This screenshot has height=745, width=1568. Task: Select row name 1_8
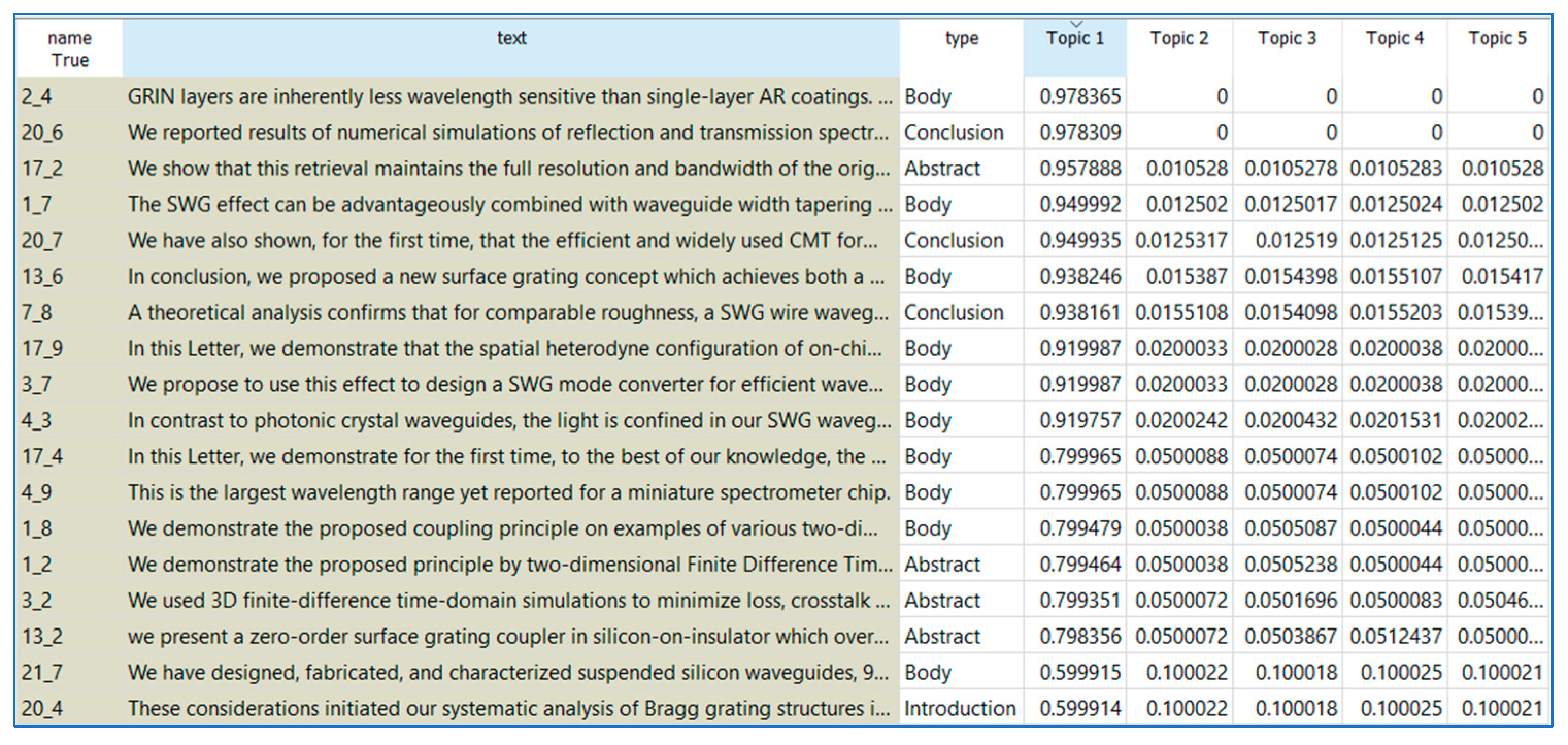point(37,528)
